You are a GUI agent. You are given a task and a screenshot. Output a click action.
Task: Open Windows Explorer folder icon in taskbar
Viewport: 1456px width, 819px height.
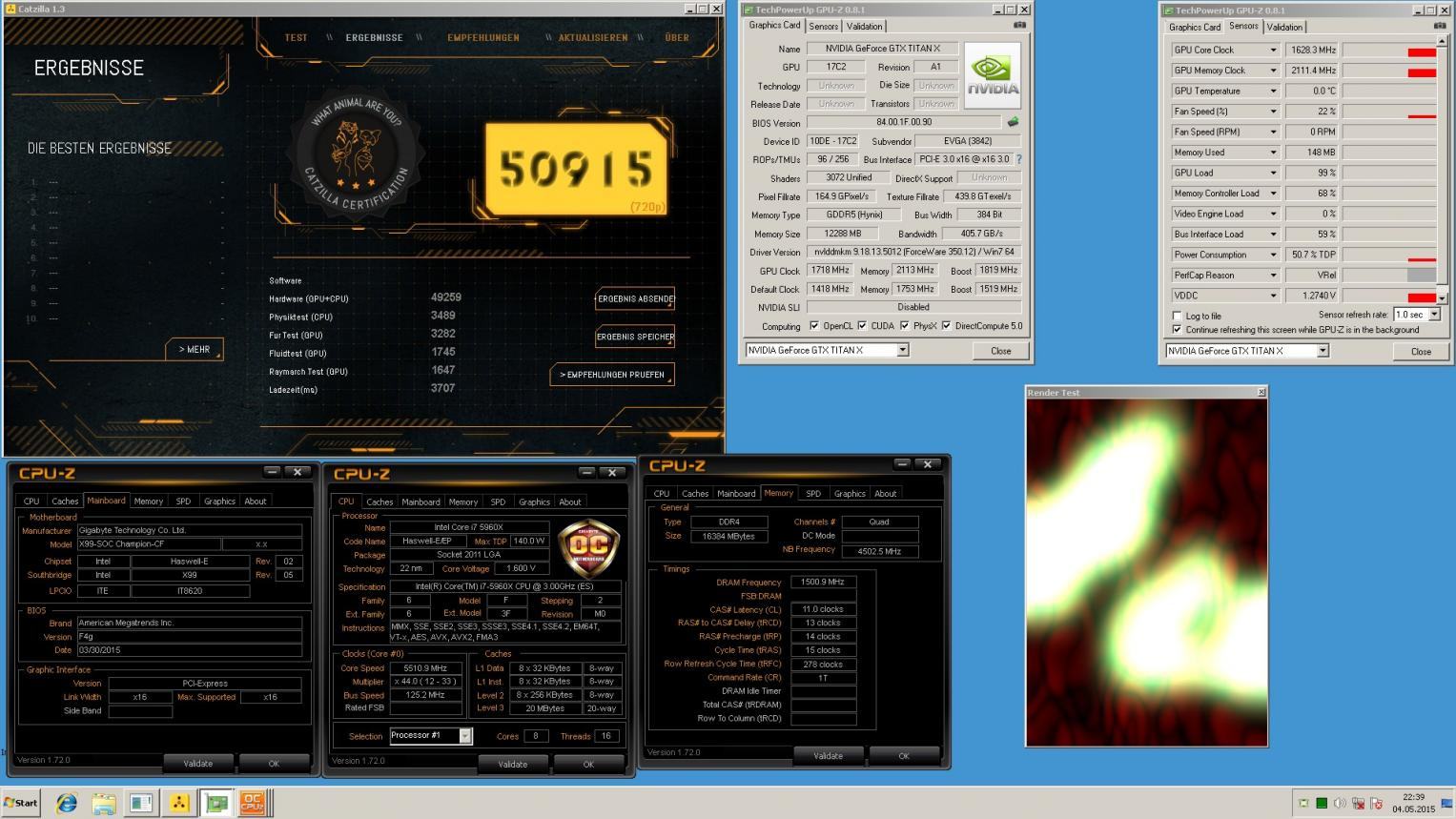(x=104, y=803)
